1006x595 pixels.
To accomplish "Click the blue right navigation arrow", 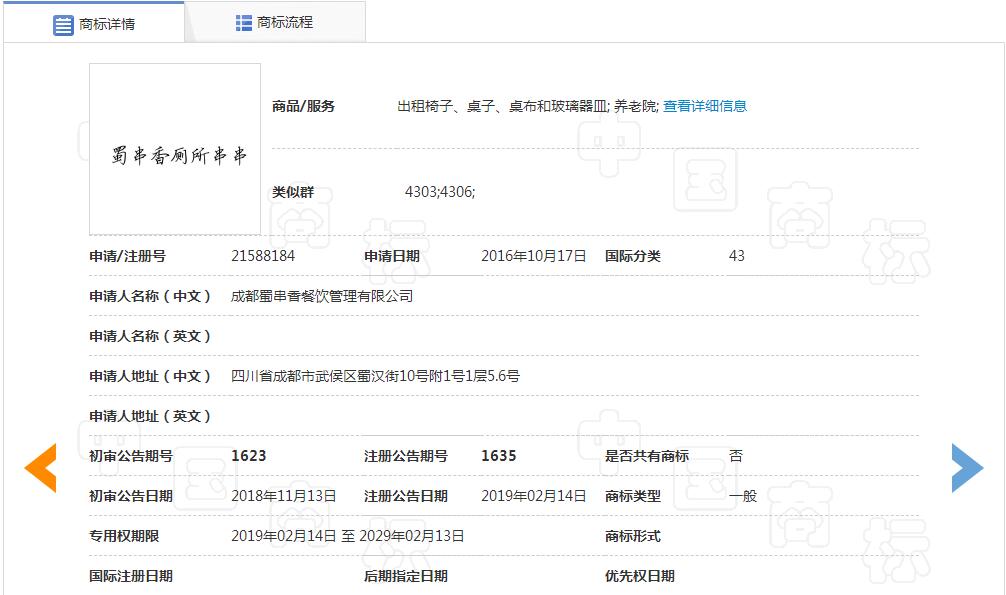I will pyautogui.click(x=966, y=466).
